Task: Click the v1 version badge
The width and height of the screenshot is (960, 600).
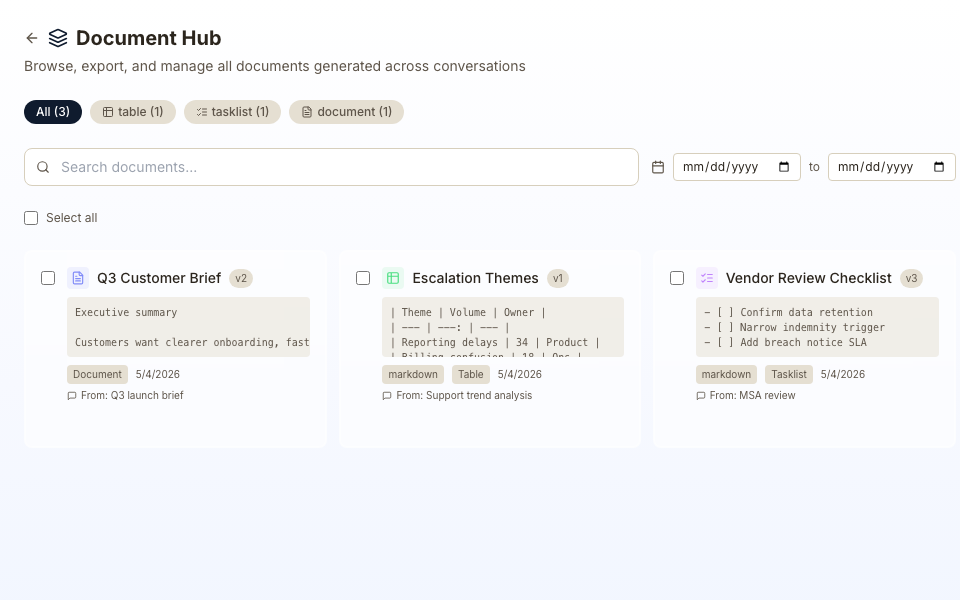Action: 558,279
